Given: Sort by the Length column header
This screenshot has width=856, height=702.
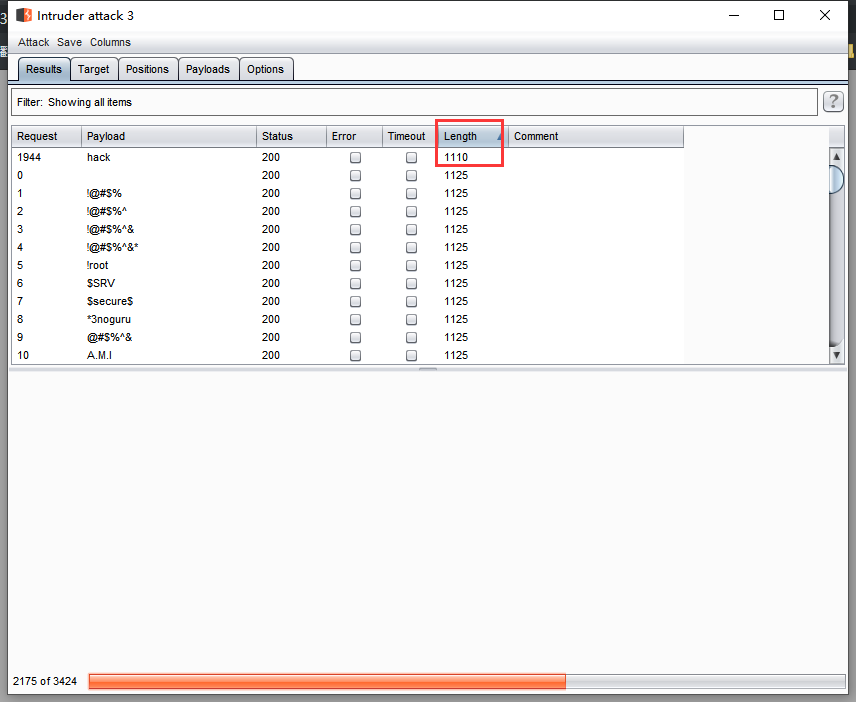Looking at the screenshot, I should pyautogui.click(x=473, y=136).
